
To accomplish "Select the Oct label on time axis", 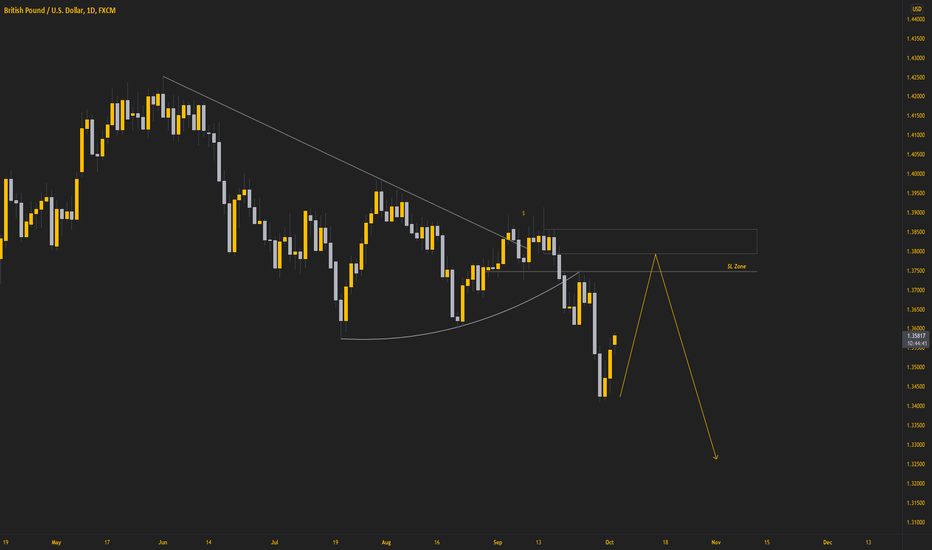I will tap(609, 542).
